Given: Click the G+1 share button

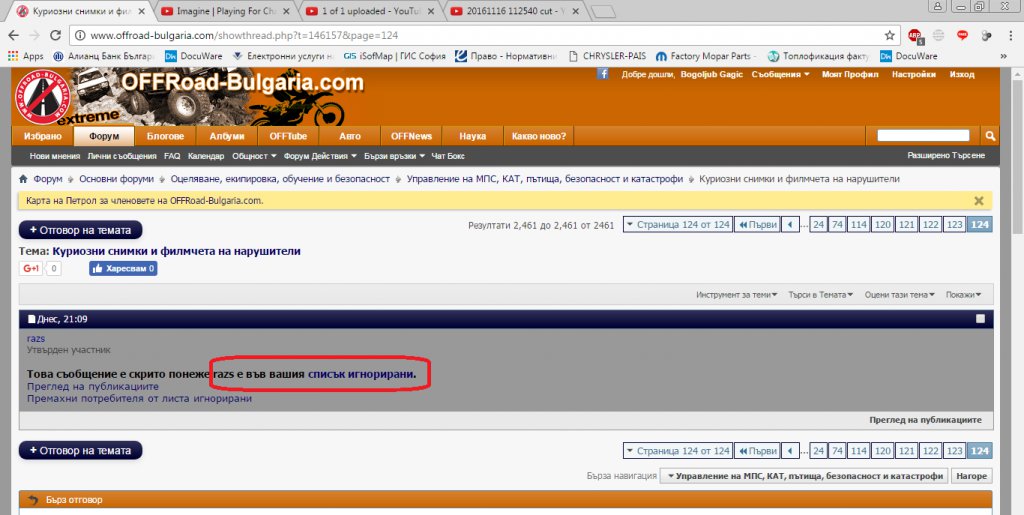Looking at the screenshot, I should [x=31, y=268].
